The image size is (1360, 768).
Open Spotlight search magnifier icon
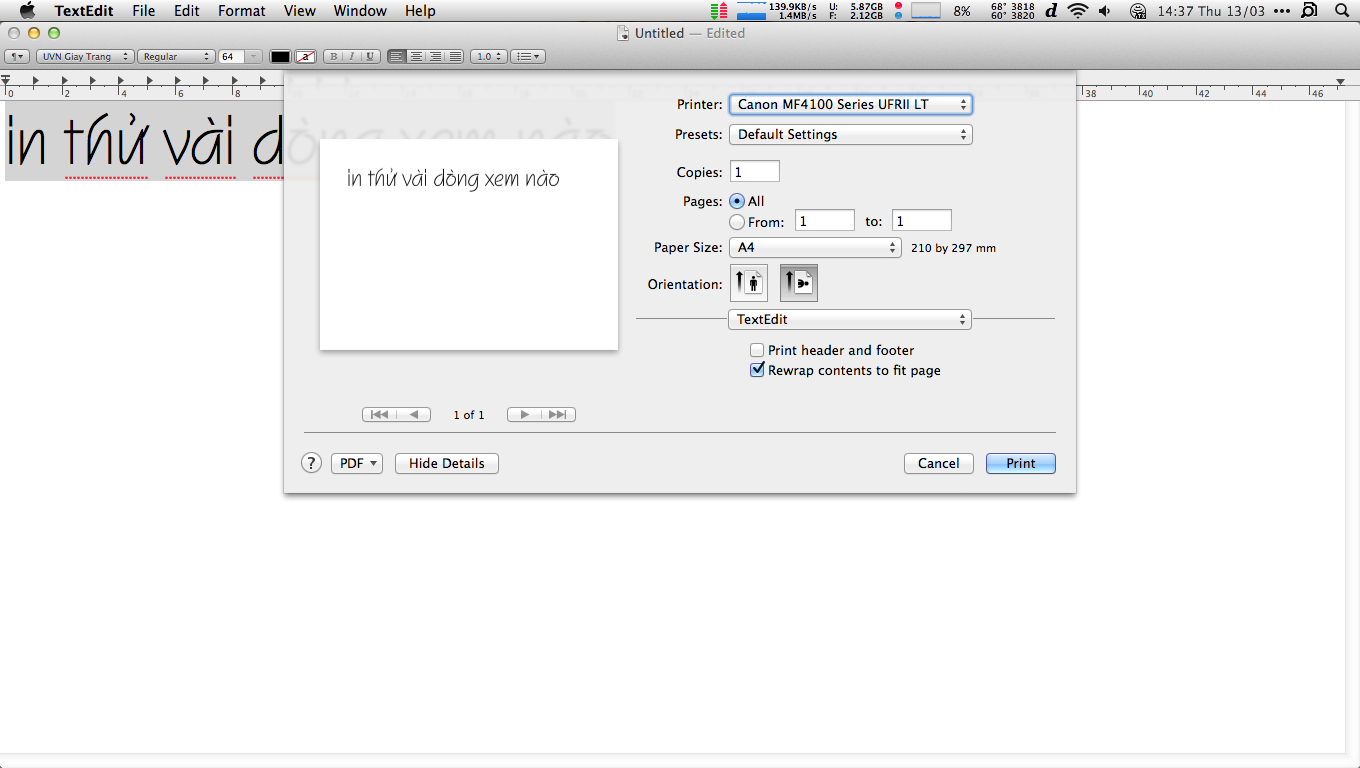(1341, 11)
